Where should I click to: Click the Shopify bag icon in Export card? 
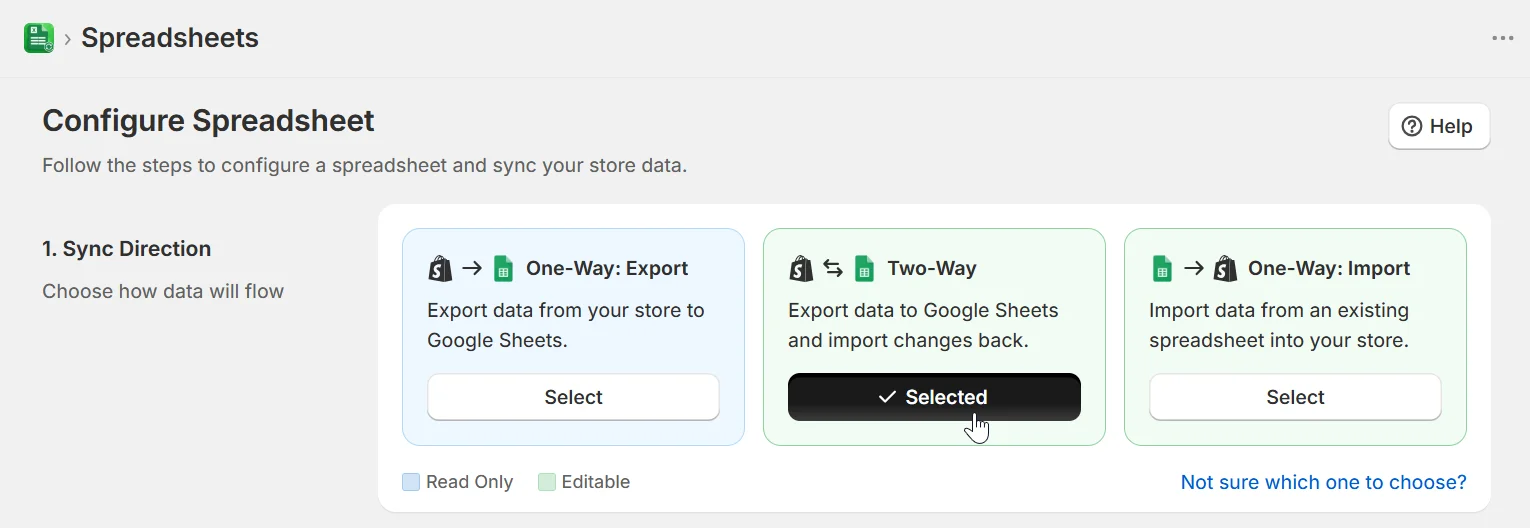[x=440, y=268]
